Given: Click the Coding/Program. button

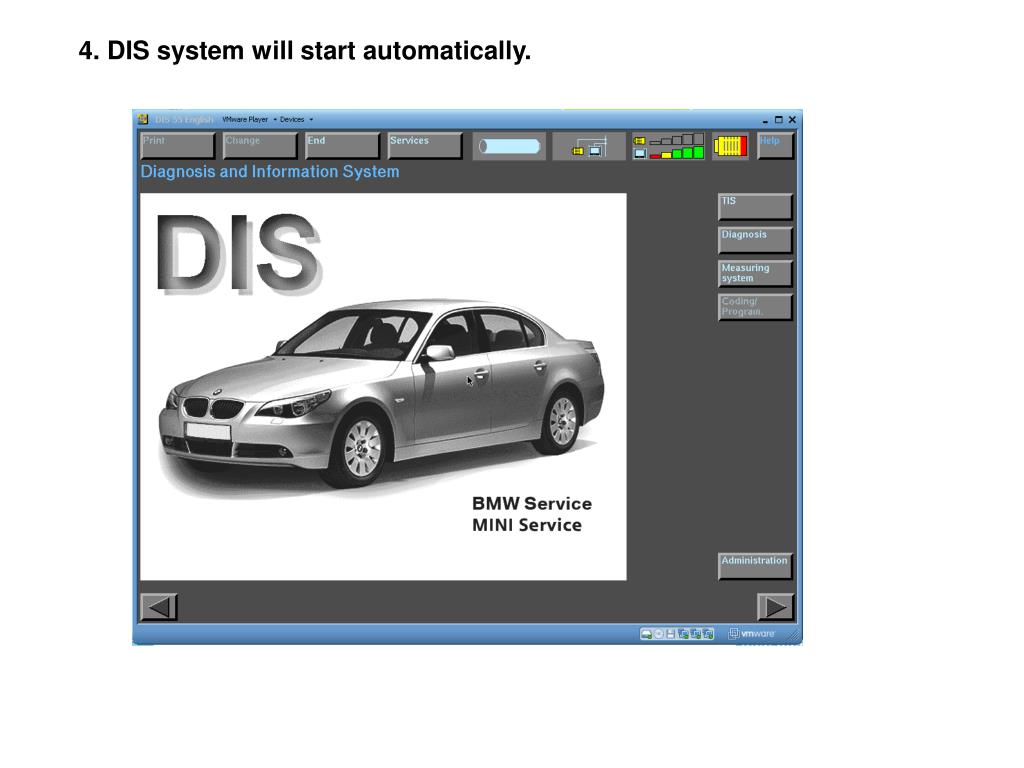Looking at the screenshot, I should (x=755, y=306).
